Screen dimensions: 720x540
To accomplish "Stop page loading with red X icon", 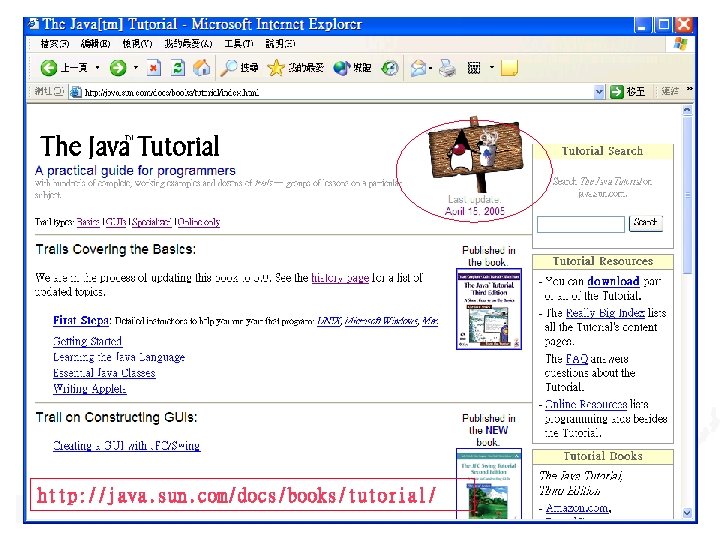I will coord(154,68).
